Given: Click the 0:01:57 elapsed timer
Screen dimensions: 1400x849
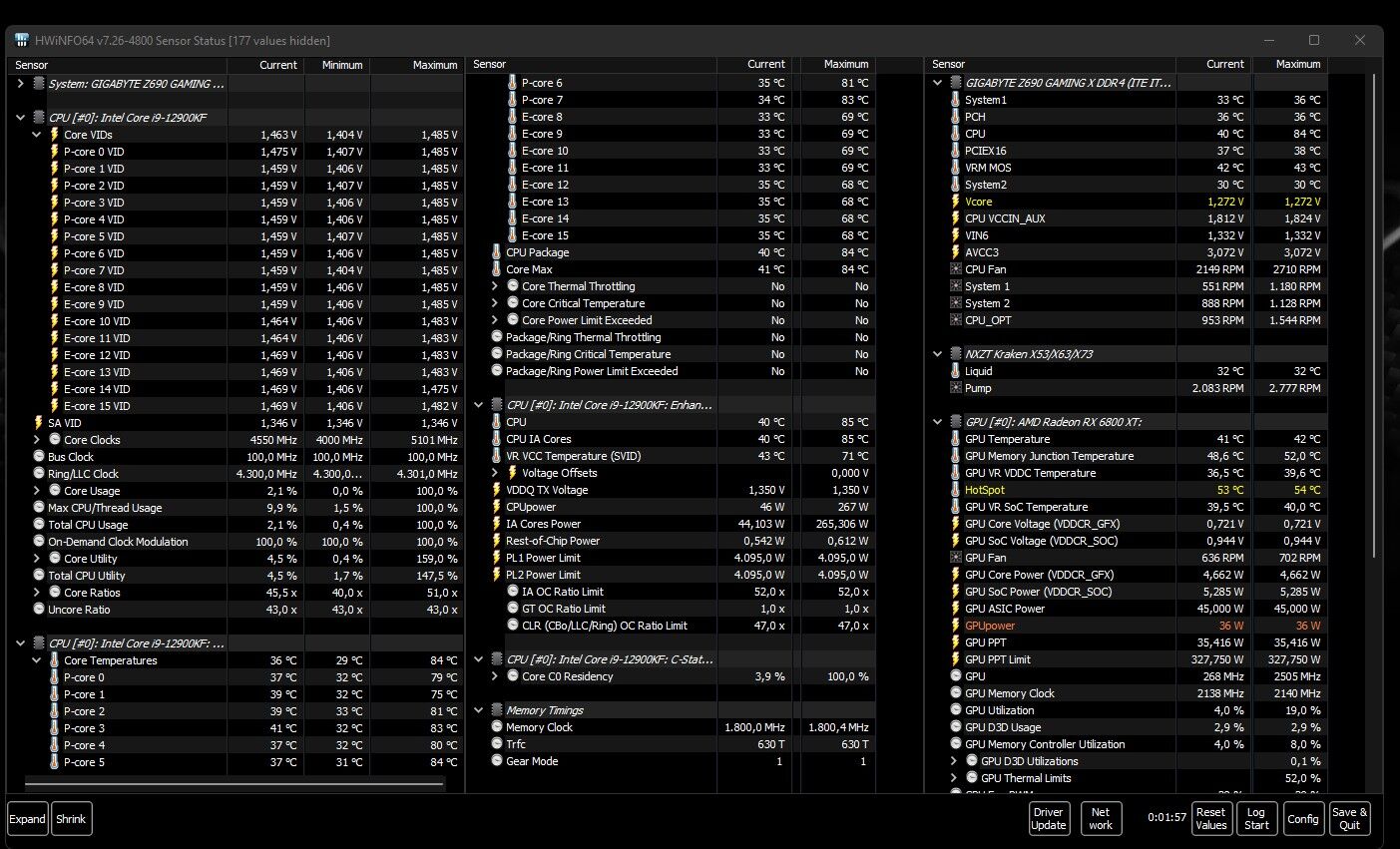Looking at the screenshot, I should (1167, 818).
